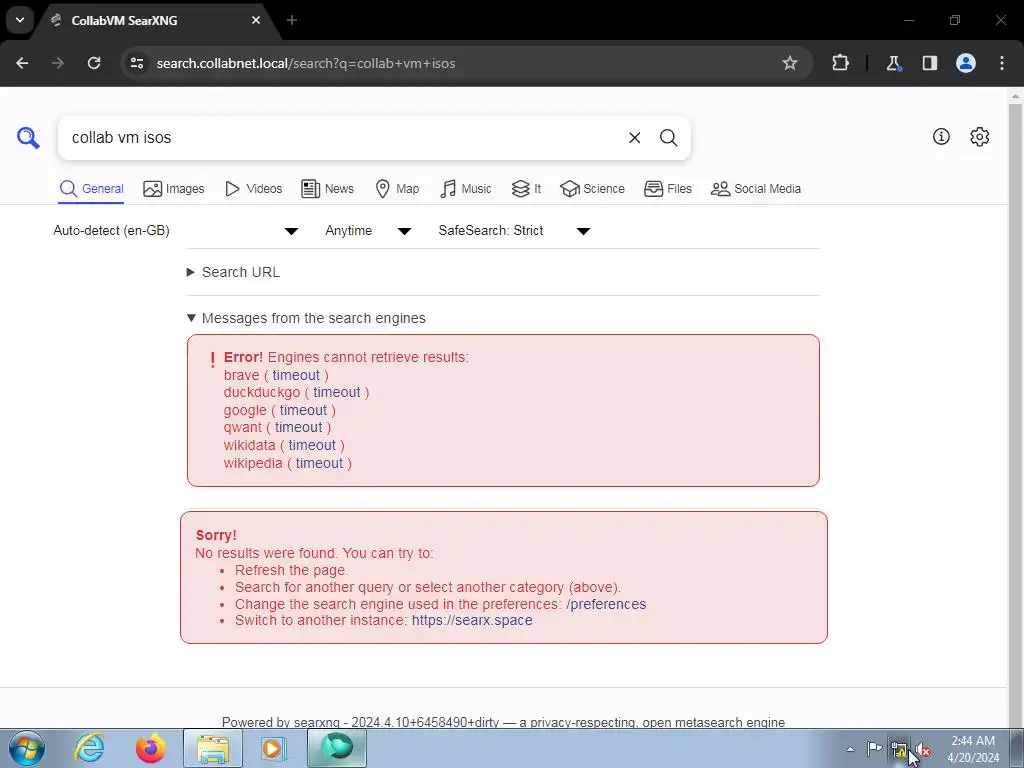Switch to the Social Media tab
Image resolution: width=1024 pixels, height=768 pixels.
[756, 189]
